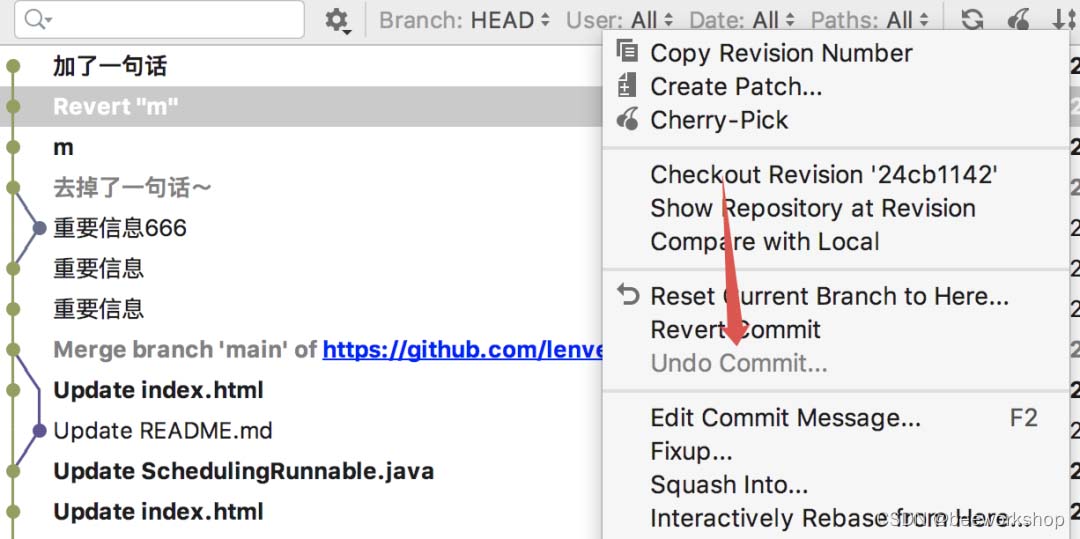Open the Branch: HEAD filter dropdown

pos(465,20)
